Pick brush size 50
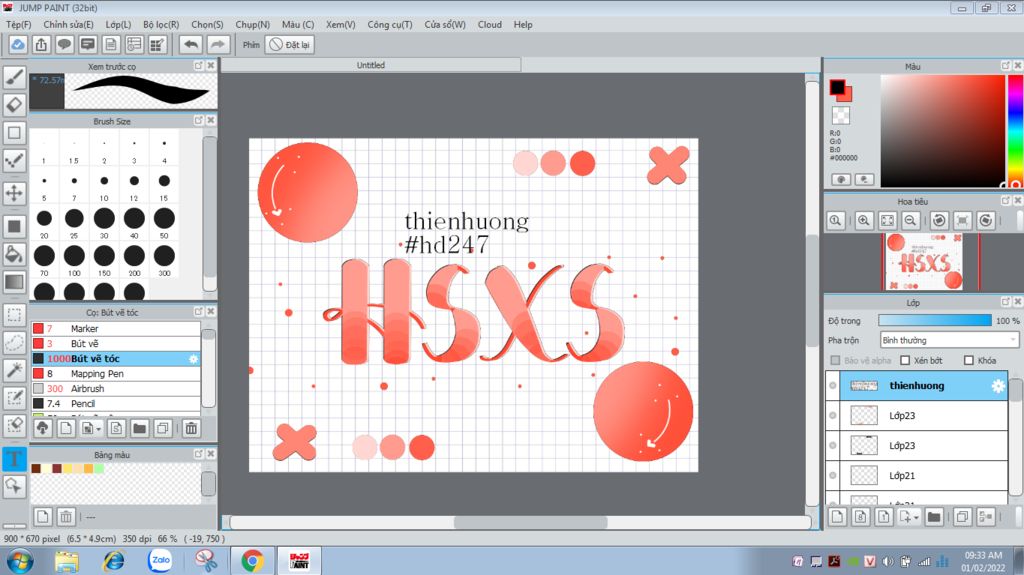 [164, 222]
